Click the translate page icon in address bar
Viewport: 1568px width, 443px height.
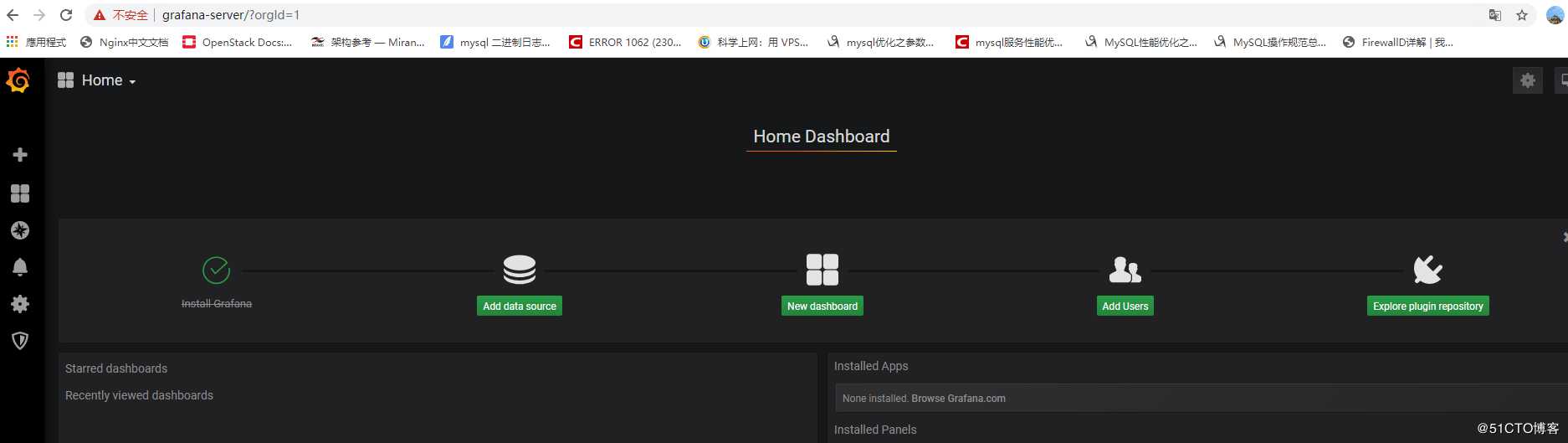(1495, 15)
